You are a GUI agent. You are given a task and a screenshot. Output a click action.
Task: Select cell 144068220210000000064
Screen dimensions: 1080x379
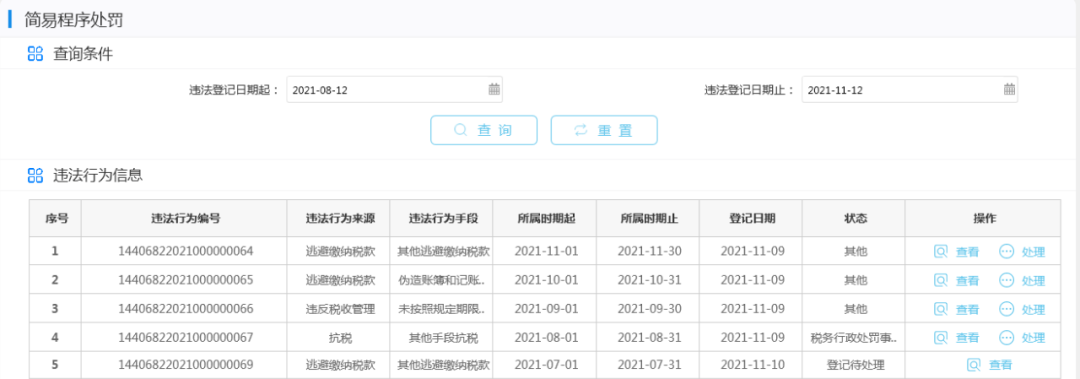[x=185, y=251]
